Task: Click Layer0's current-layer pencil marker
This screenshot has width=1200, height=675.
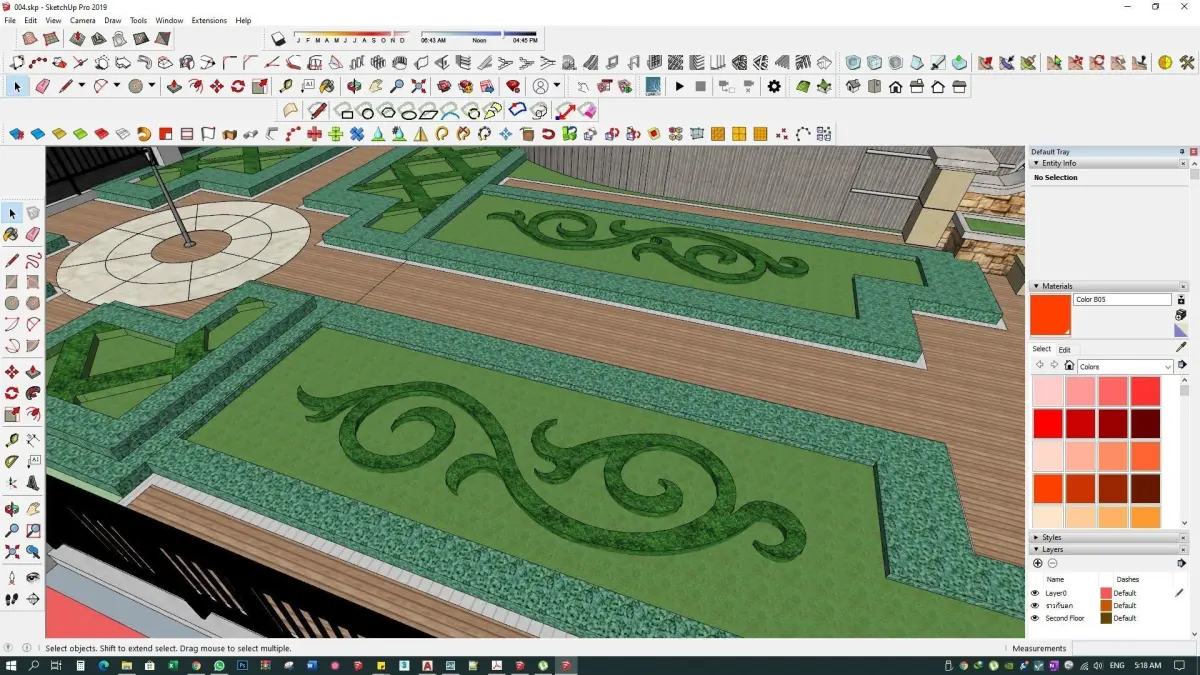Action: click(x=1179, y=593)
